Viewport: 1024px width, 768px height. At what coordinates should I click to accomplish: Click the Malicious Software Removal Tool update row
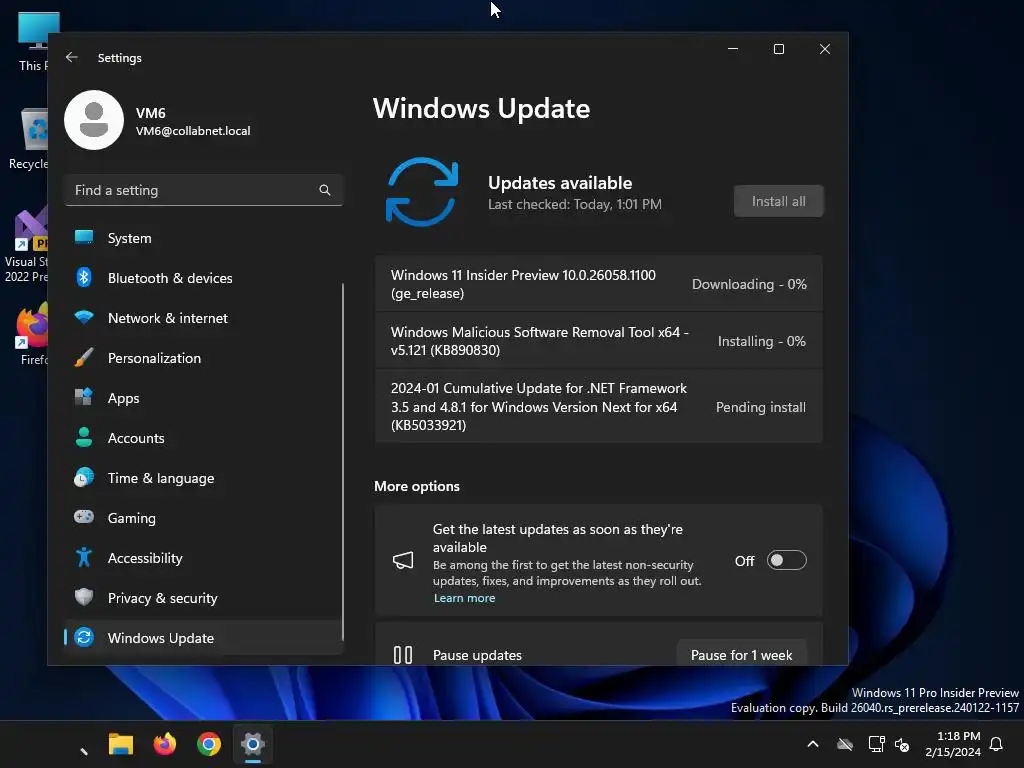click(598, 341)
